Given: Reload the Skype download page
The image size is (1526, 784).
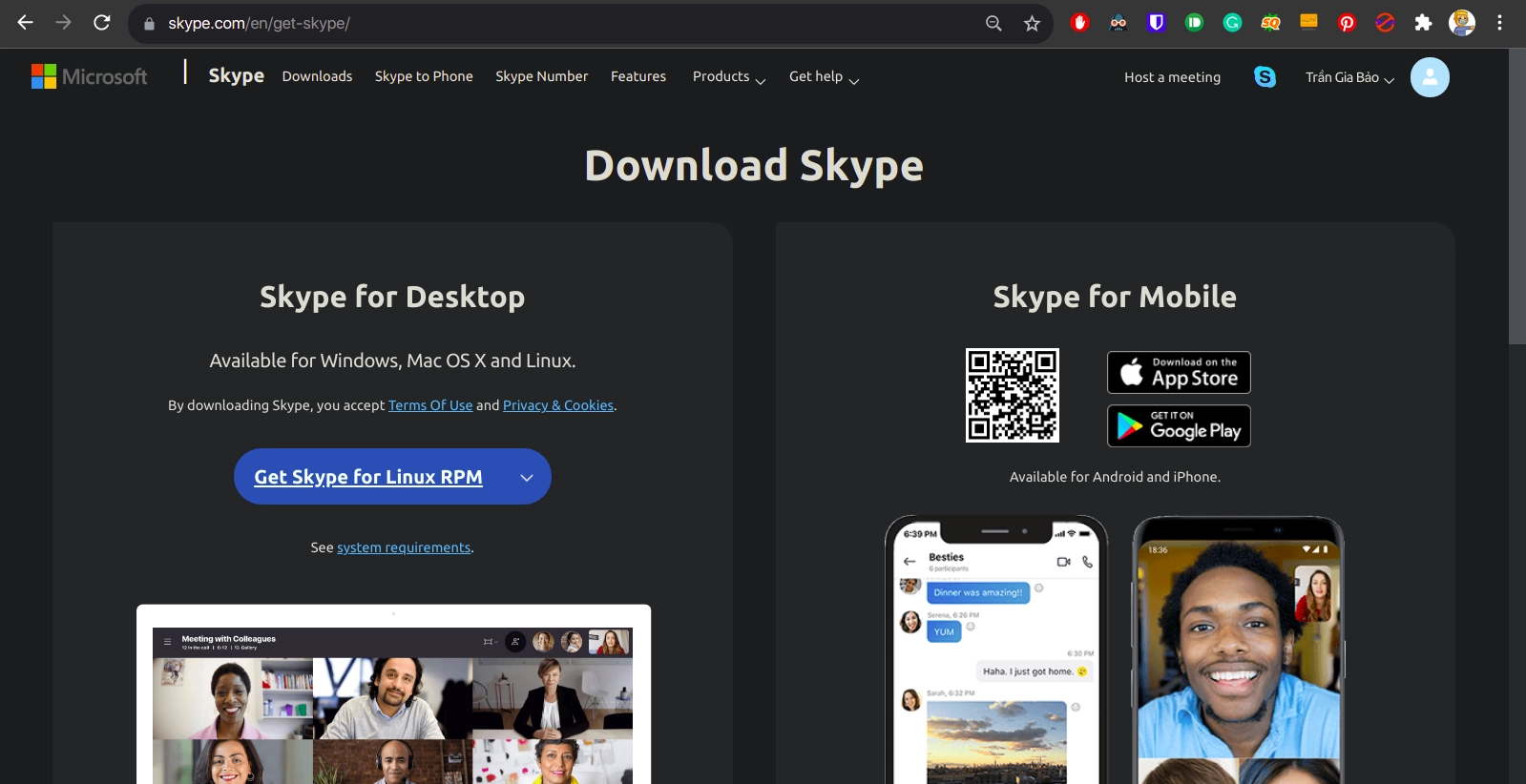Looking at the screenshot, I should (102, 23).
